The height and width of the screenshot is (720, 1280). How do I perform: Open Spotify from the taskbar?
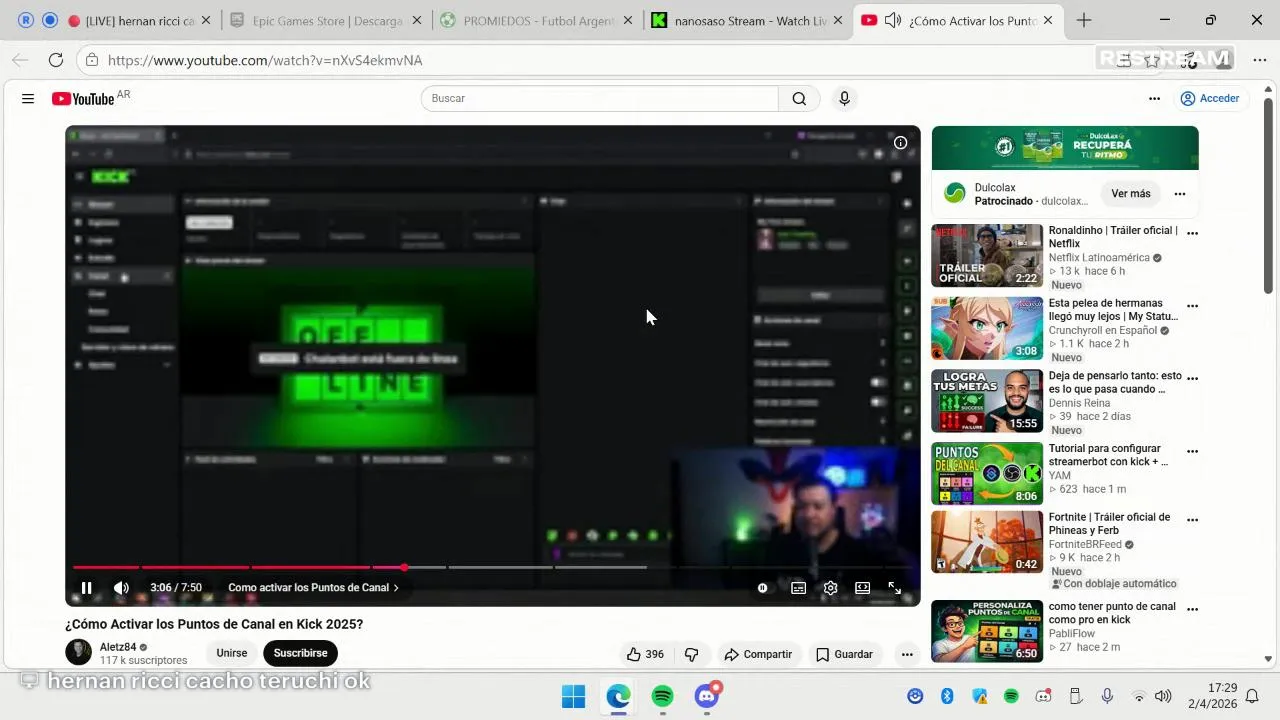pyautogui.click(x=662, y=696)
